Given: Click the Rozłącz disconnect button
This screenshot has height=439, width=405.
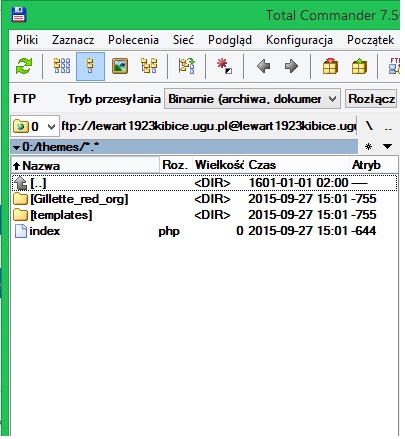Looking at the screenshot, I should click(371, 99).
